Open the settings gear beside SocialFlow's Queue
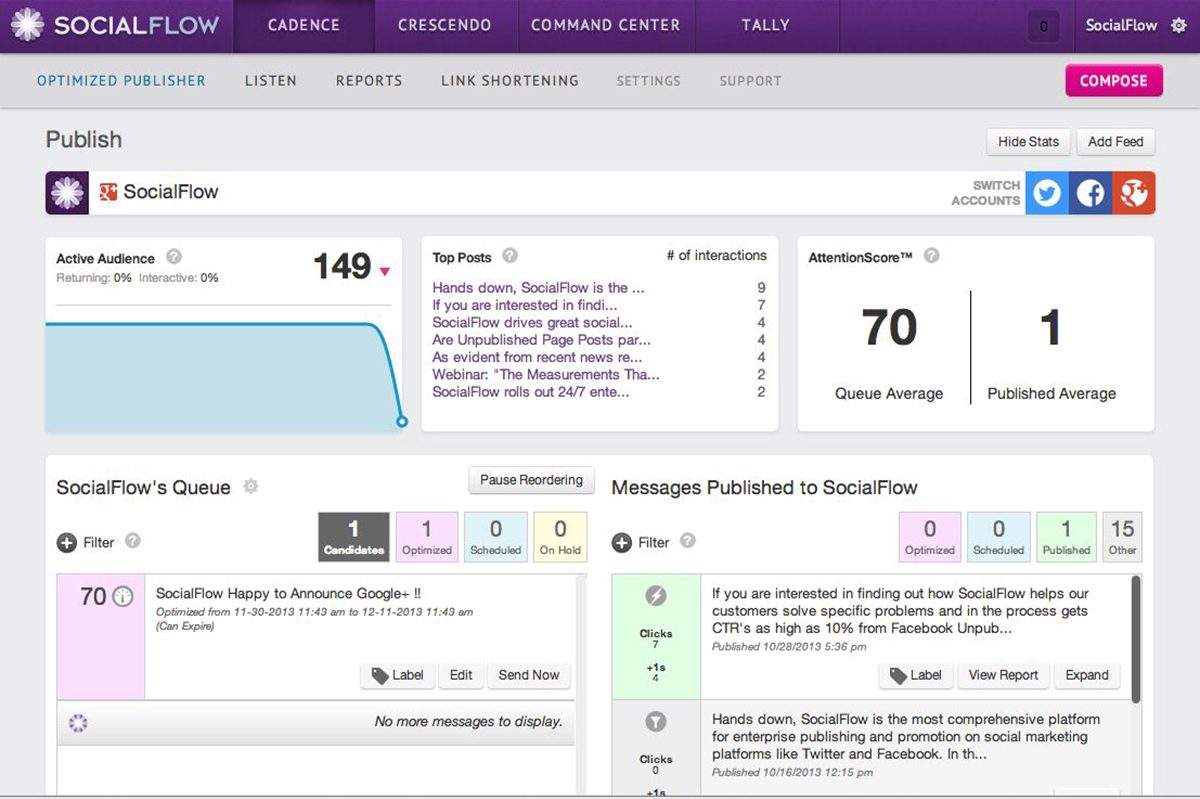Image resolution: width=1200 pixels, height=799 pixels. (x=250, y=487)
